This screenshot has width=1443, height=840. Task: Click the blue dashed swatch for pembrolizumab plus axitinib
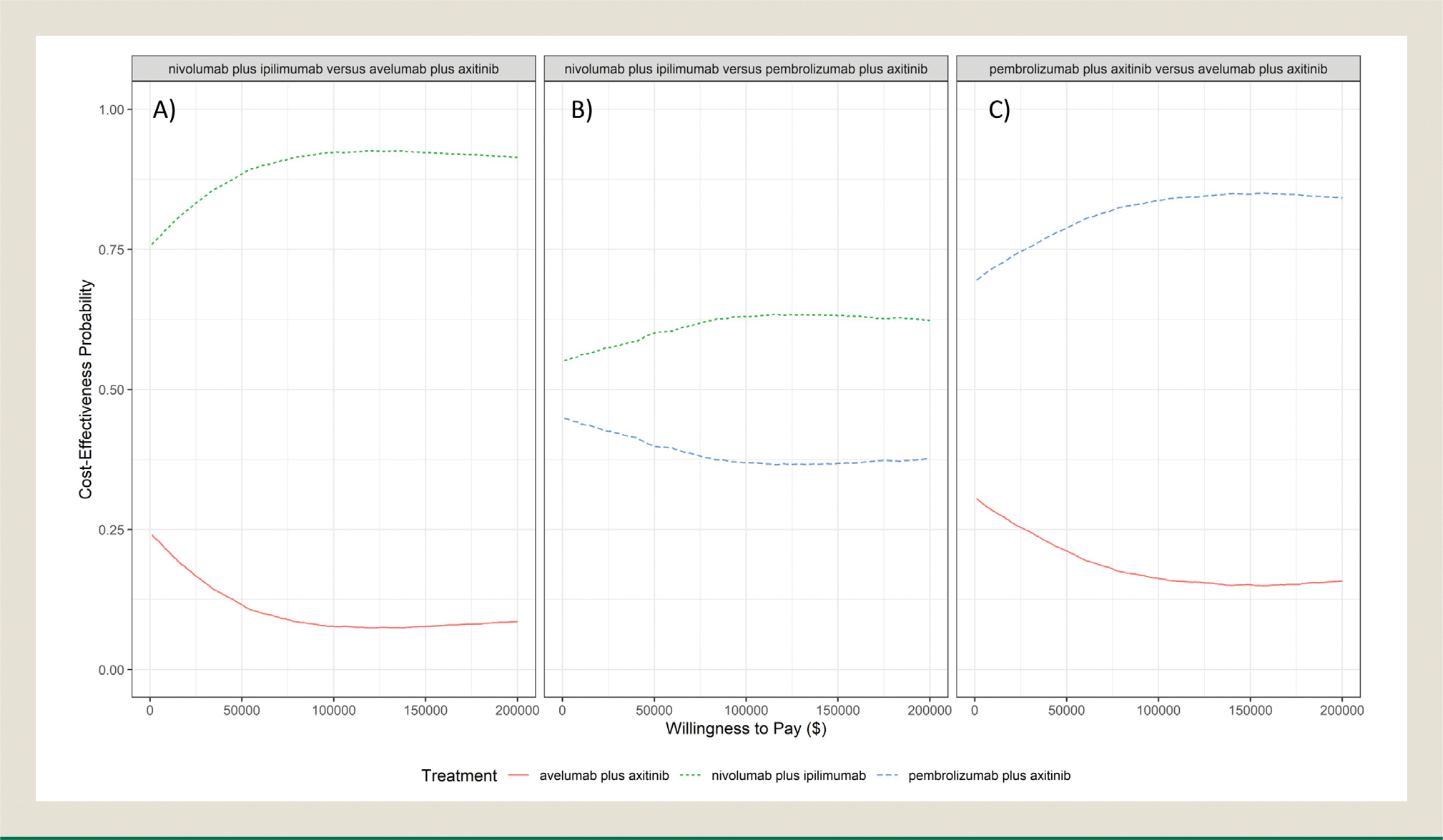coord(887,776)
